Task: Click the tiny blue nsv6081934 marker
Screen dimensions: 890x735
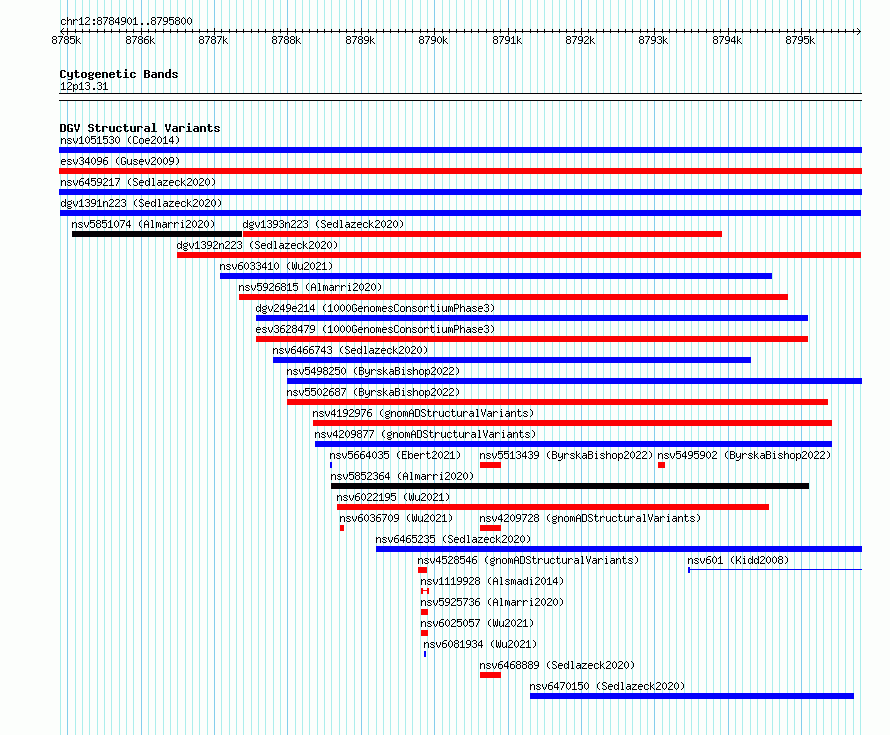Action: [x=425, y=654]
